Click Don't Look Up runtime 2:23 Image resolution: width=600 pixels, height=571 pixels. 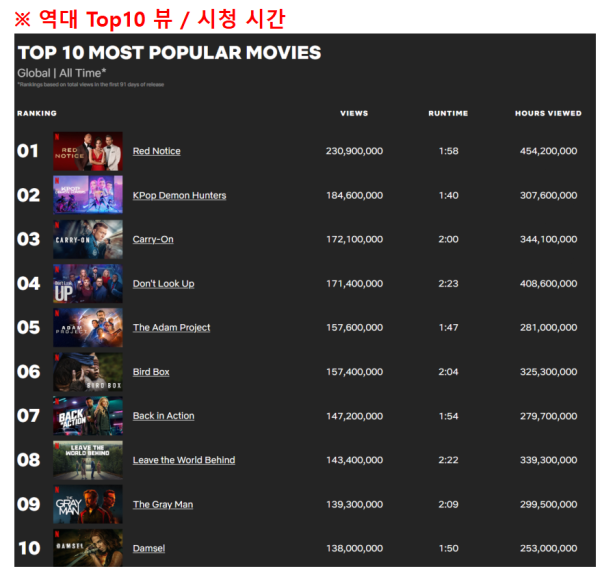click(x=448, y=284)
